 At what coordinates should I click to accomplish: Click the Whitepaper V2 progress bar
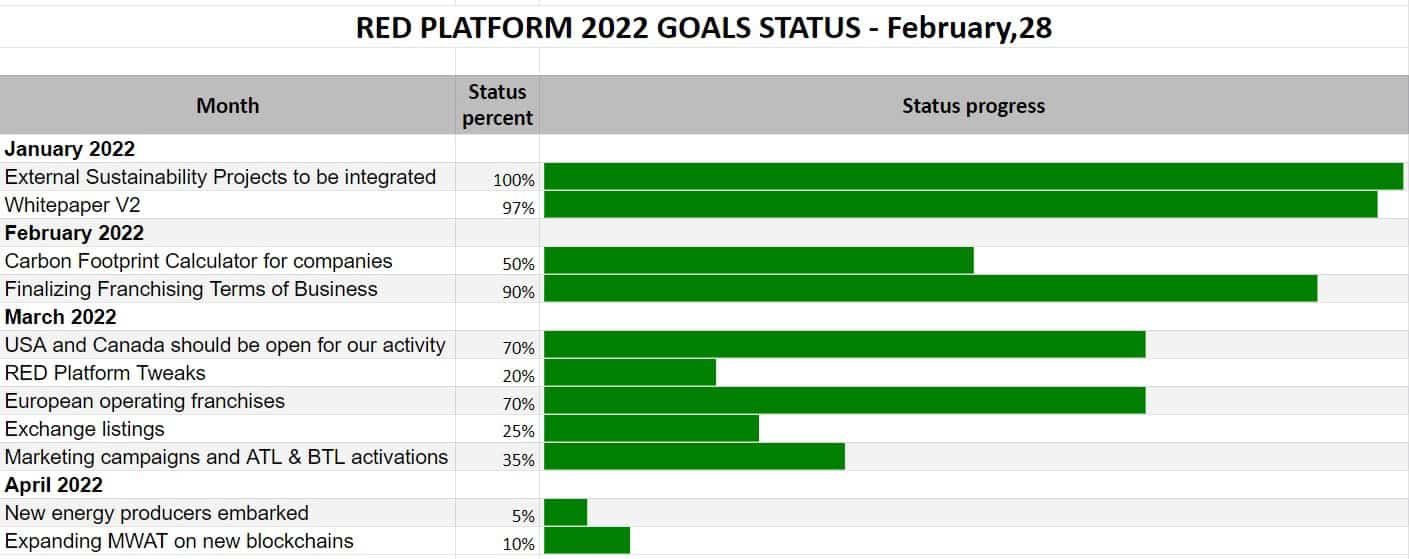[960, 204]
